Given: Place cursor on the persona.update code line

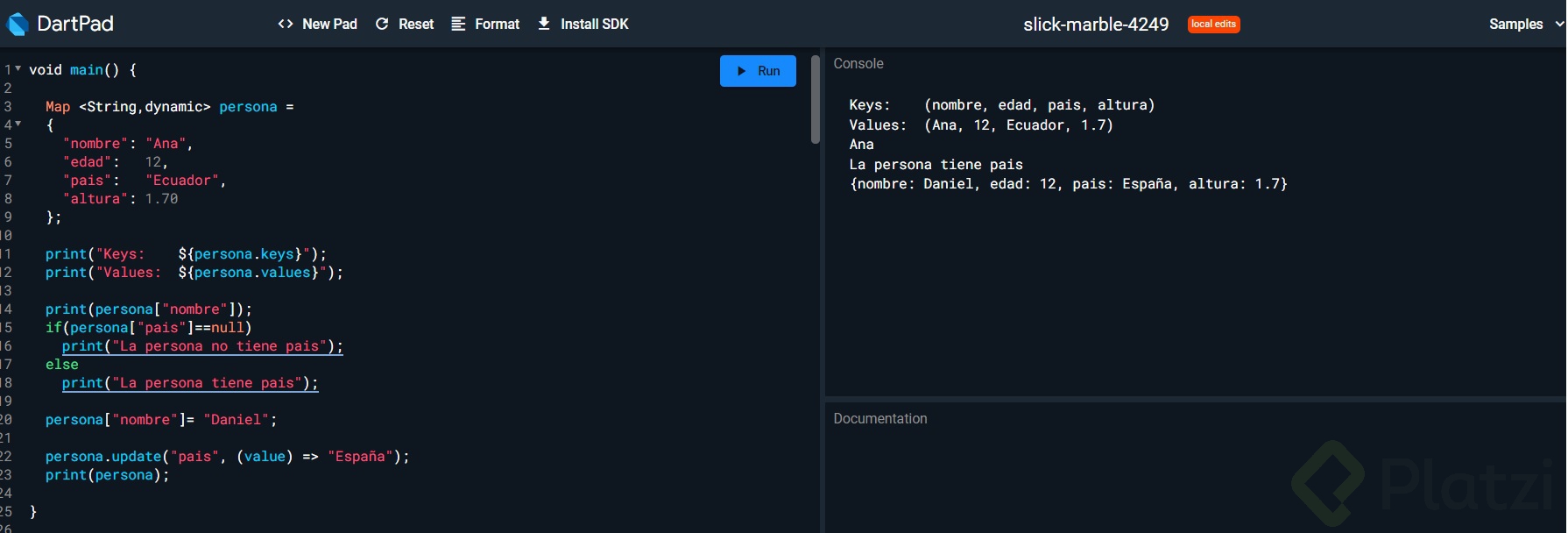Looking at the screenshot, I should [227, 457].
